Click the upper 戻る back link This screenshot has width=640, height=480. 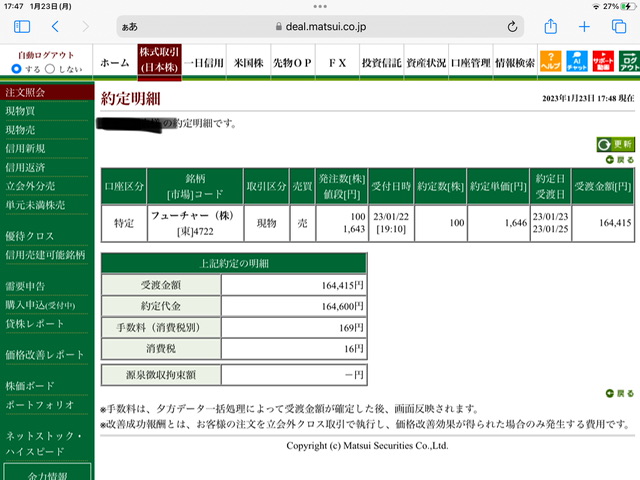point(620,160)
